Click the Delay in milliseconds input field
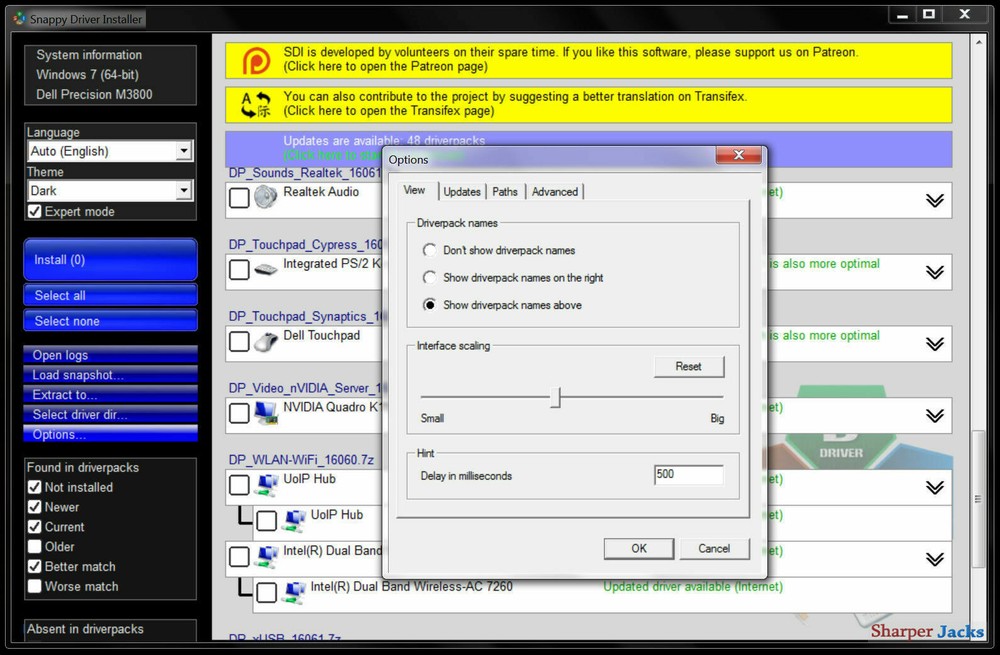This screenshot has width=1000, height=655. point(689,475)
